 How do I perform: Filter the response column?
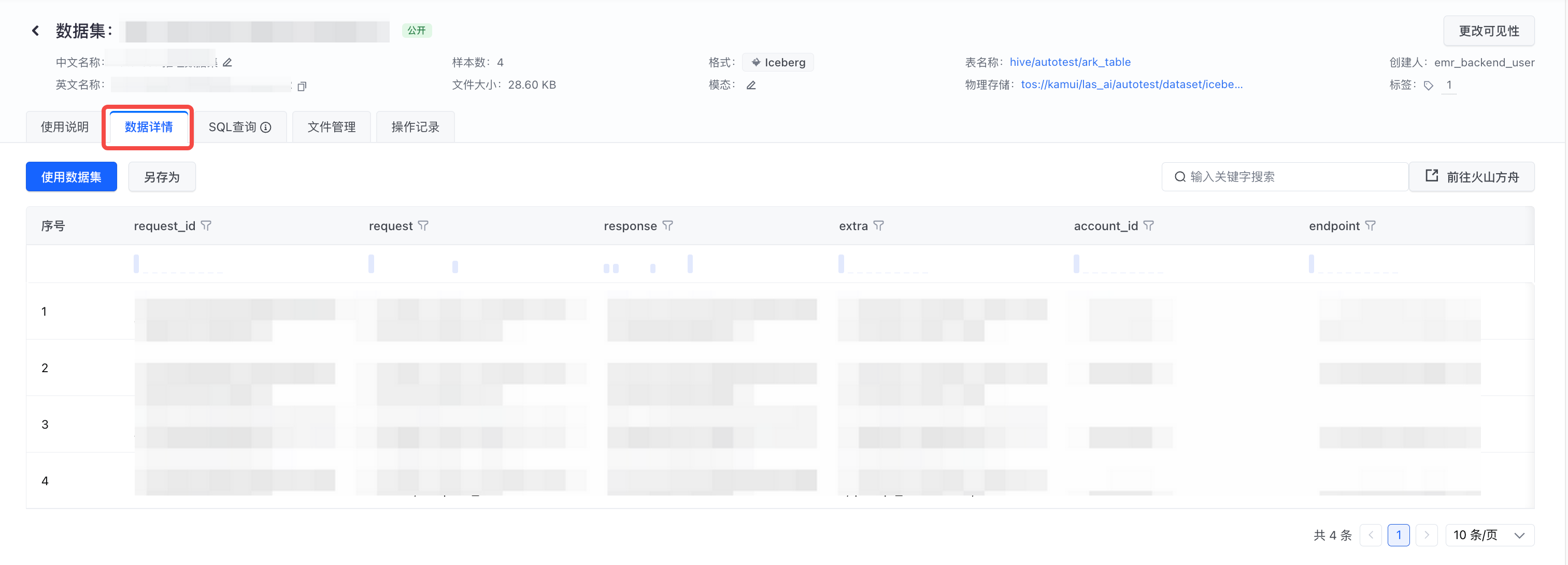click(x=668, y=226)
